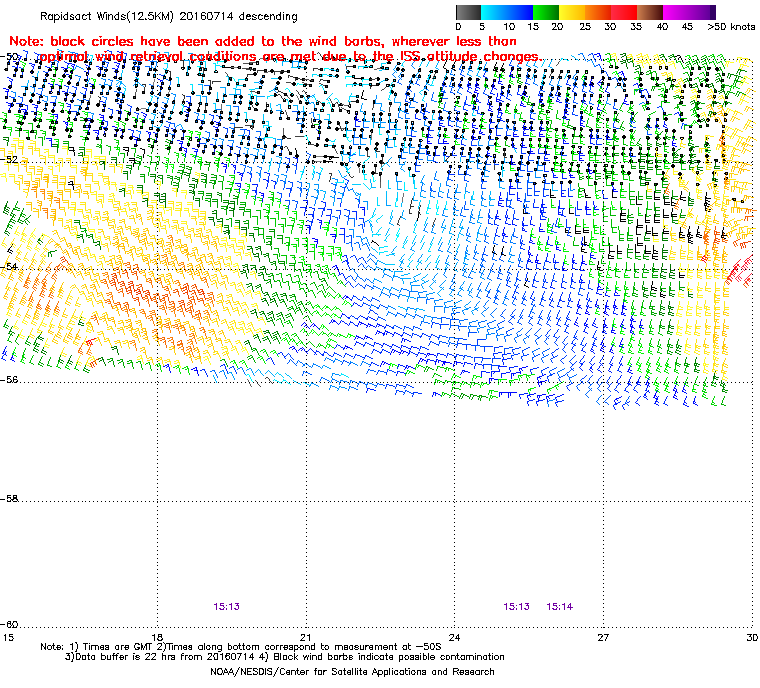Click the '40' legend scale label

(662, 27)
